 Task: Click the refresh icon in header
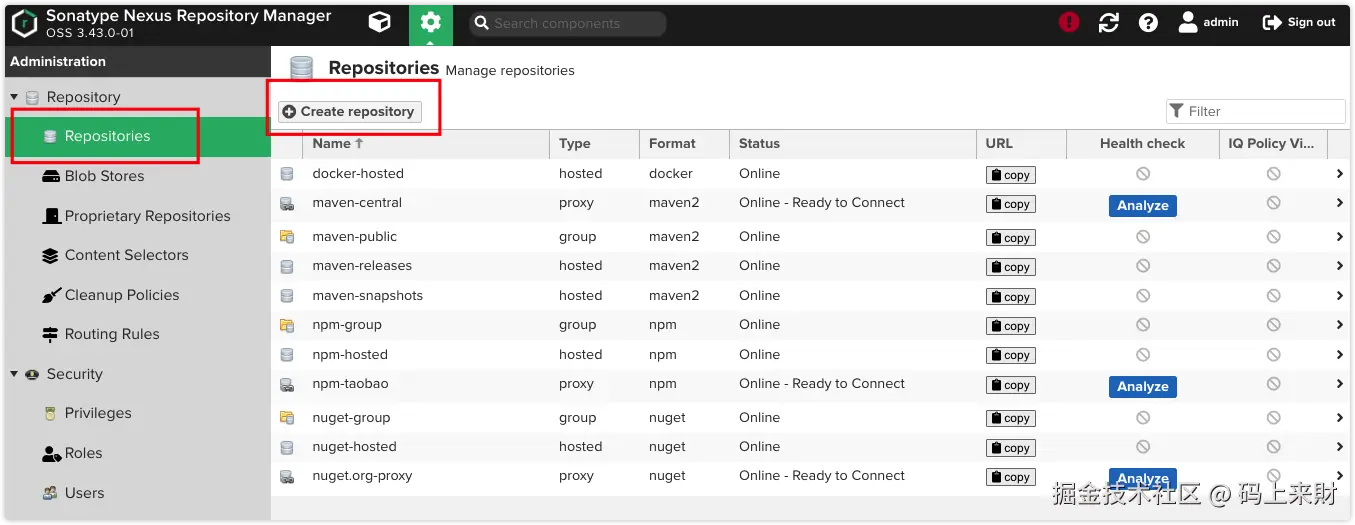point(1108,22)
